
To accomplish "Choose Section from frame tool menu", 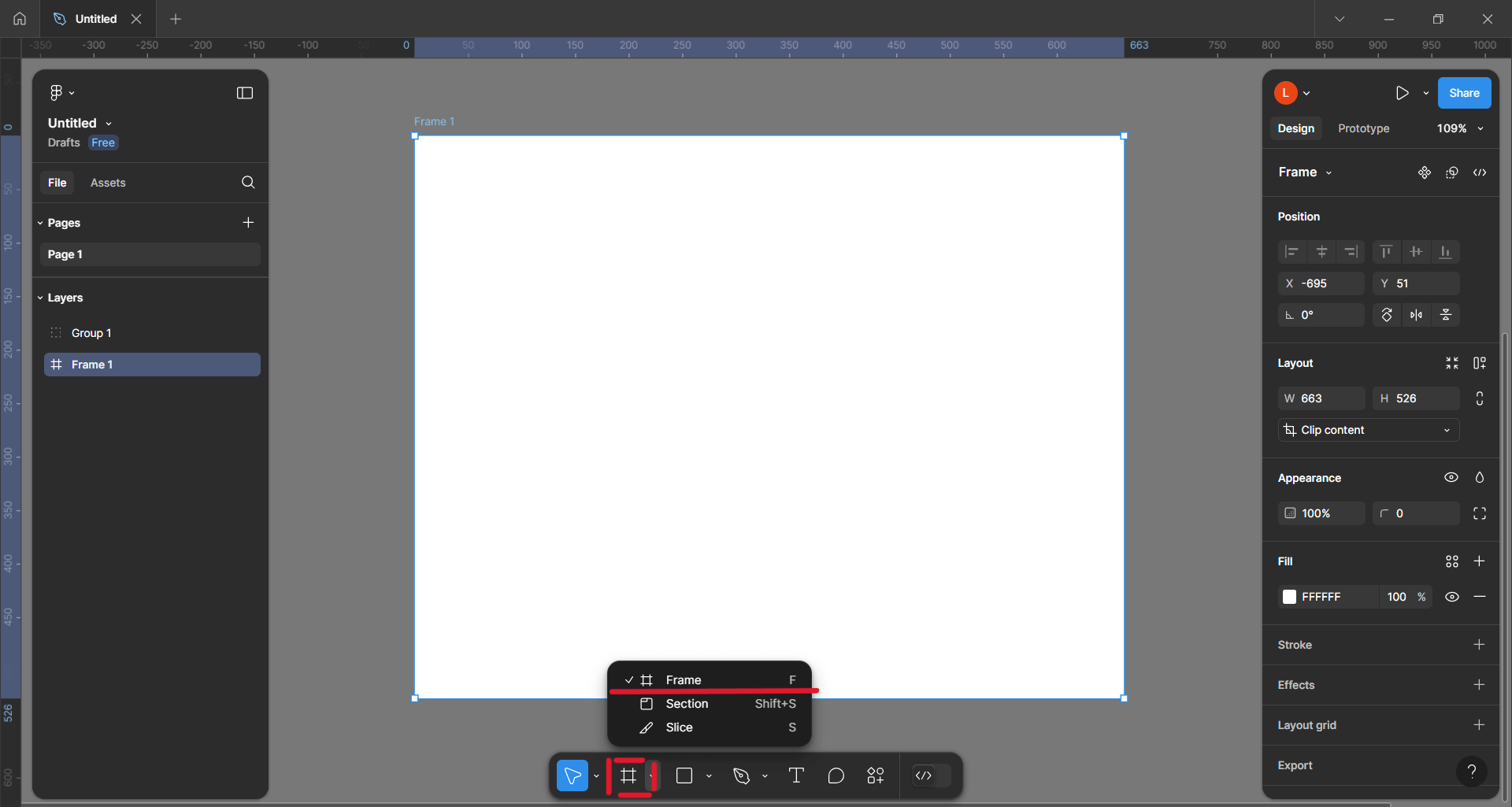I will 710,704.
